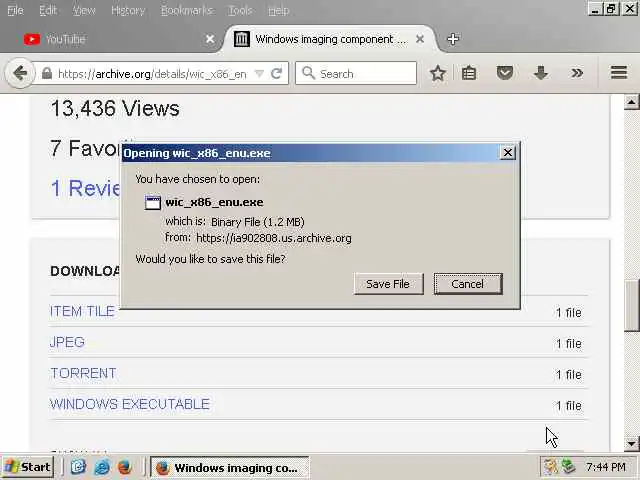Click the 7:44 PM clock
The width and height of the screenshot is (640, 480).
(606, 467)
